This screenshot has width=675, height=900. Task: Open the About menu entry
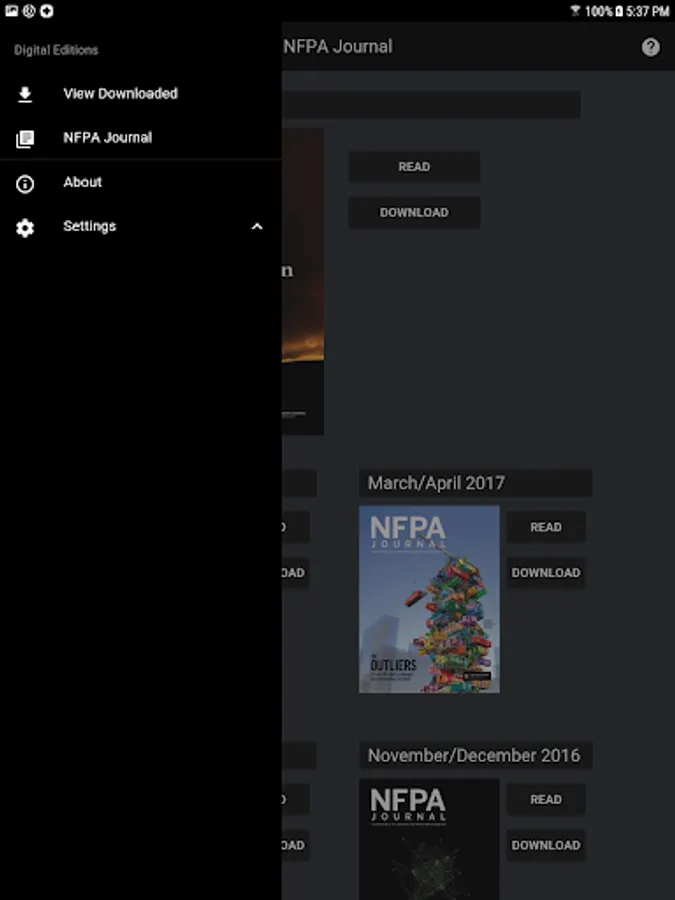pyautogui.click(x=141, y=182)
